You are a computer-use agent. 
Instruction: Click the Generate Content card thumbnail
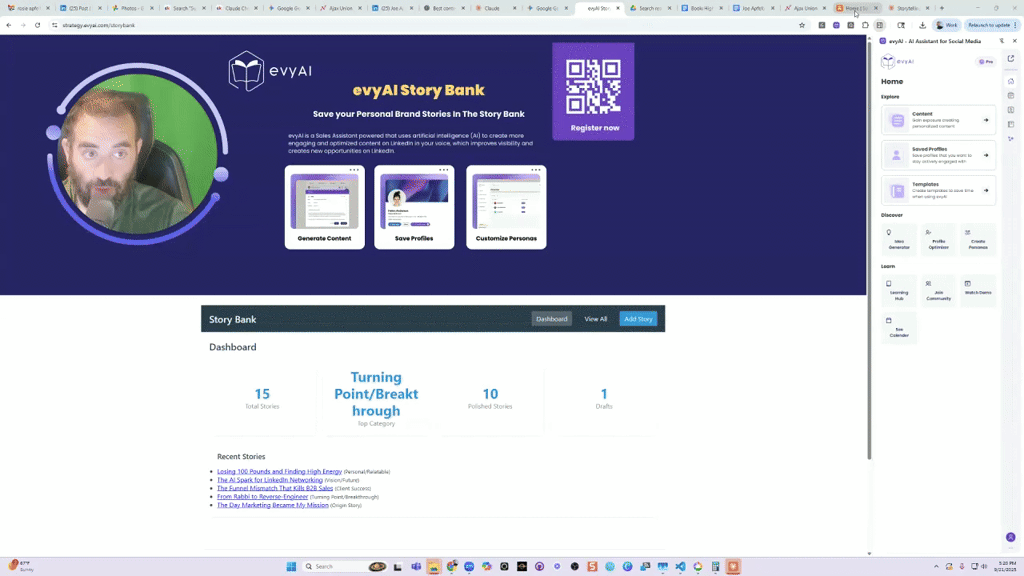tap(325, 201)
